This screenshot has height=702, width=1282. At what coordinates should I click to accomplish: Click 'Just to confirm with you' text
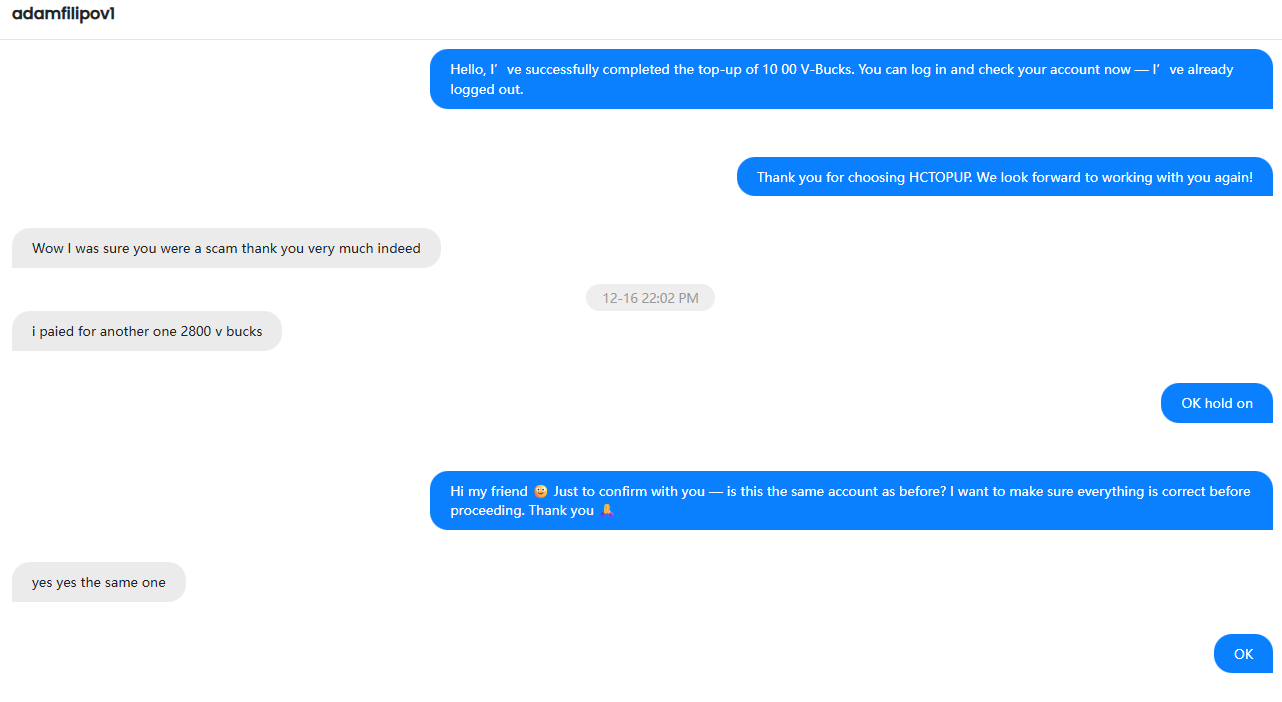click(630, 491)
